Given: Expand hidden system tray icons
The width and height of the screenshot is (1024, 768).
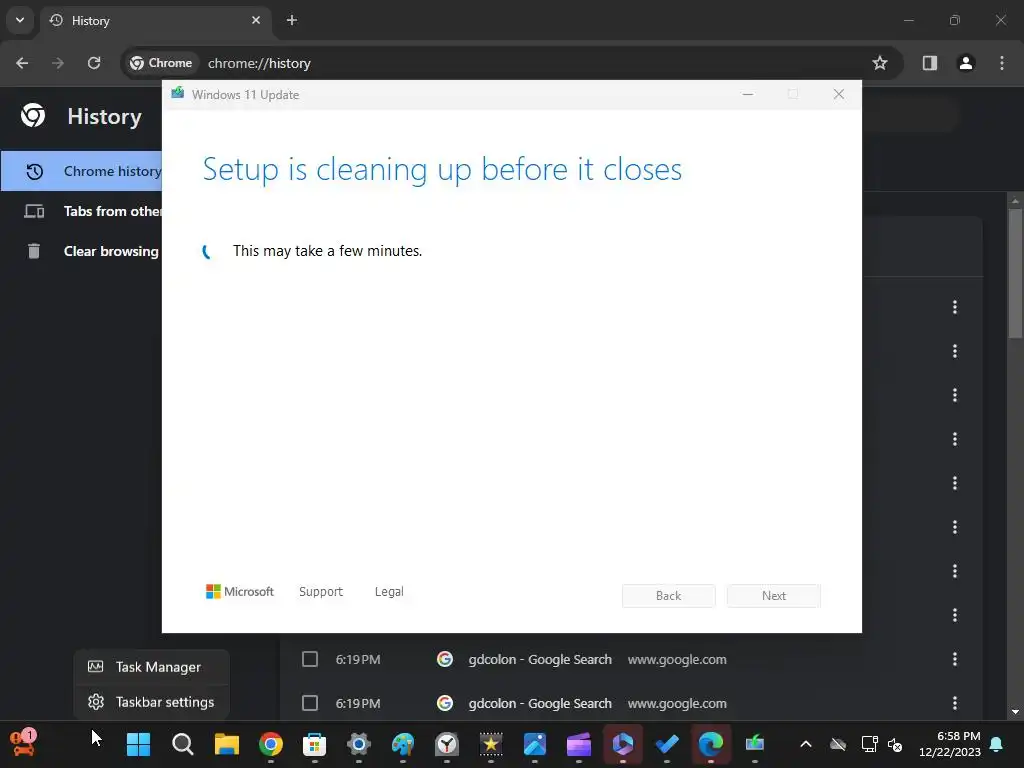Looking at the screenshot, I should 806,744.
